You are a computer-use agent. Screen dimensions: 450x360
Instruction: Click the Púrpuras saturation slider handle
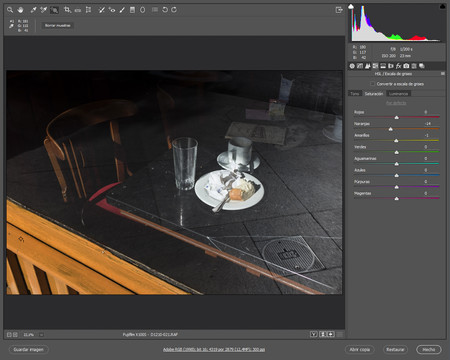tap(397, 187)
